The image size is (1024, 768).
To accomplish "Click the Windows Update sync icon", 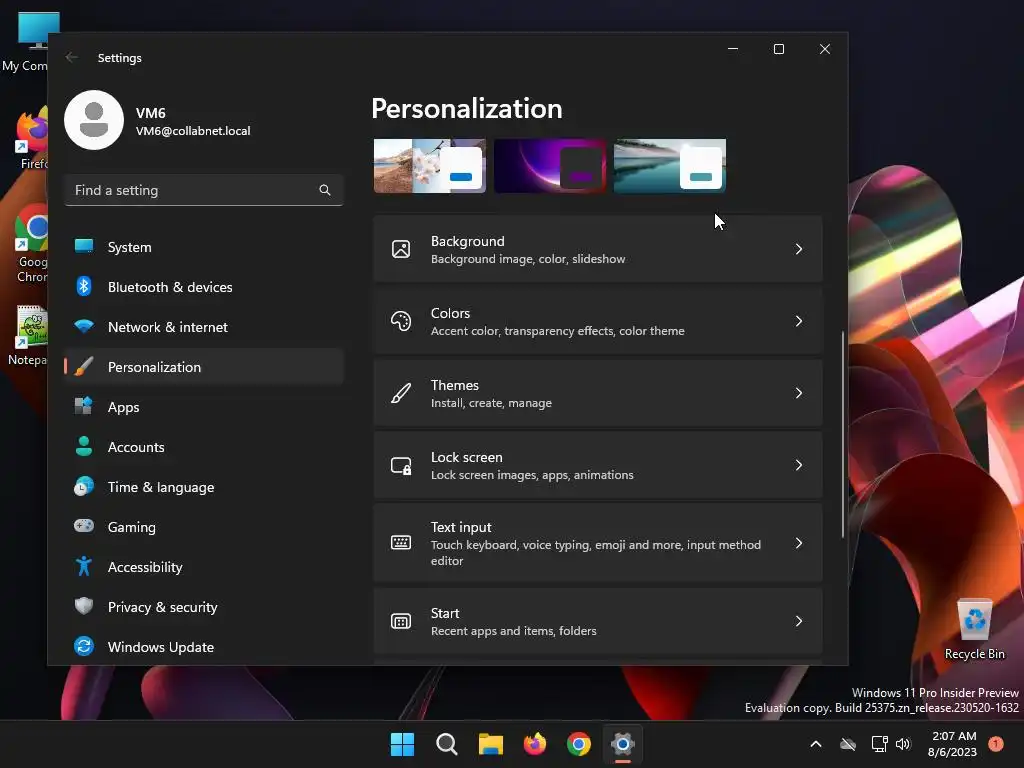I will 84,646.
